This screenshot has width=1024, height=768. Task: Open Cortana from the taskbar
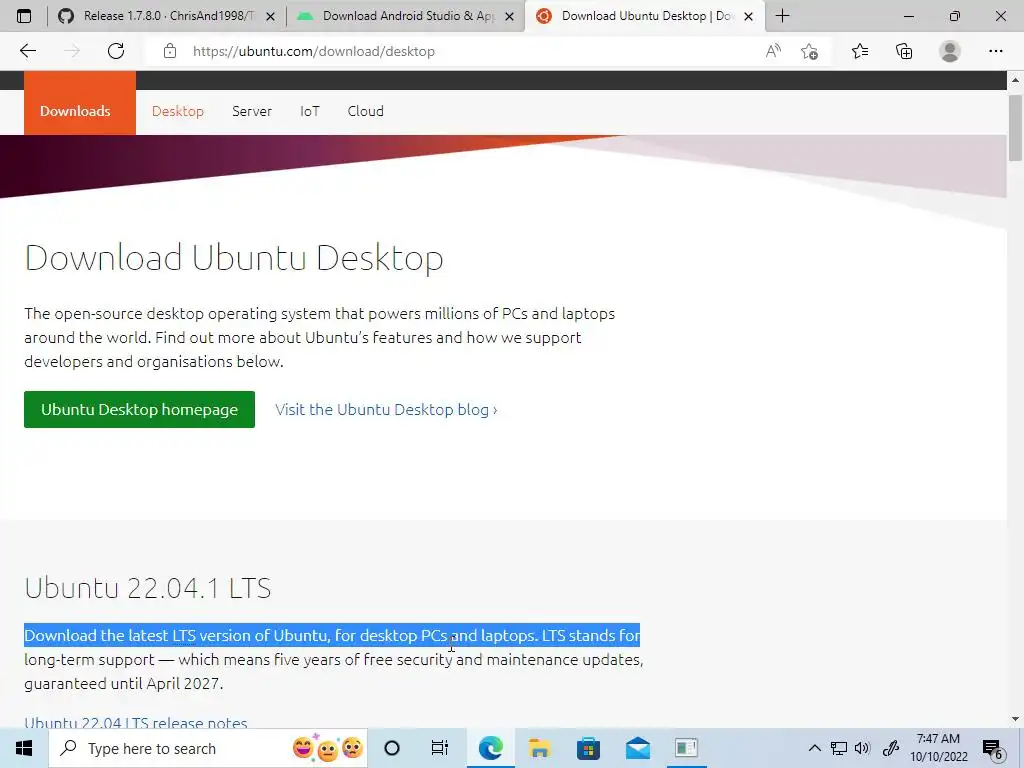(x=392, y=748)
